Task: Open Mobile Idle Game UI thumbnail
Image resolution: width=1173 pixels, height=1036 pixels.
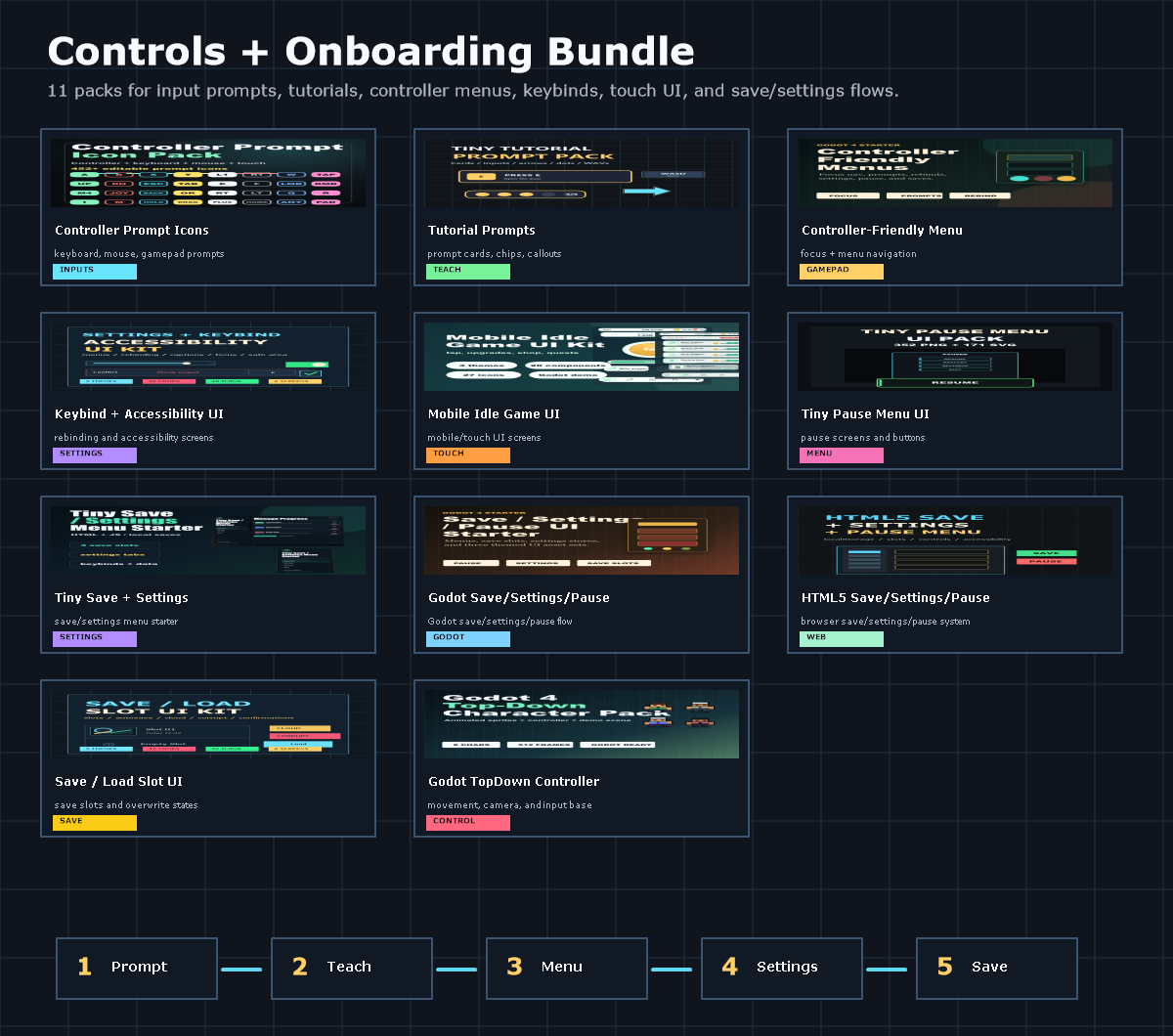Action: 582,357
